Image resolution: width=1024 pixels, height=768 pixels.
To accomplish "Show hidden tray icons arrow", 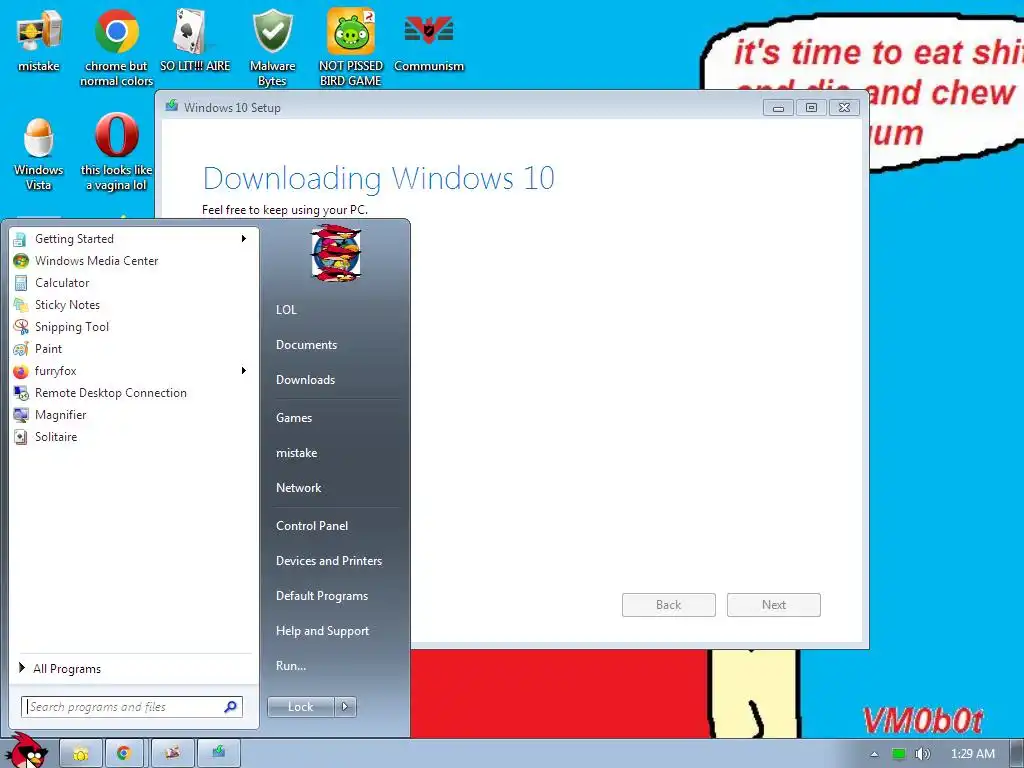I will 874,754.
